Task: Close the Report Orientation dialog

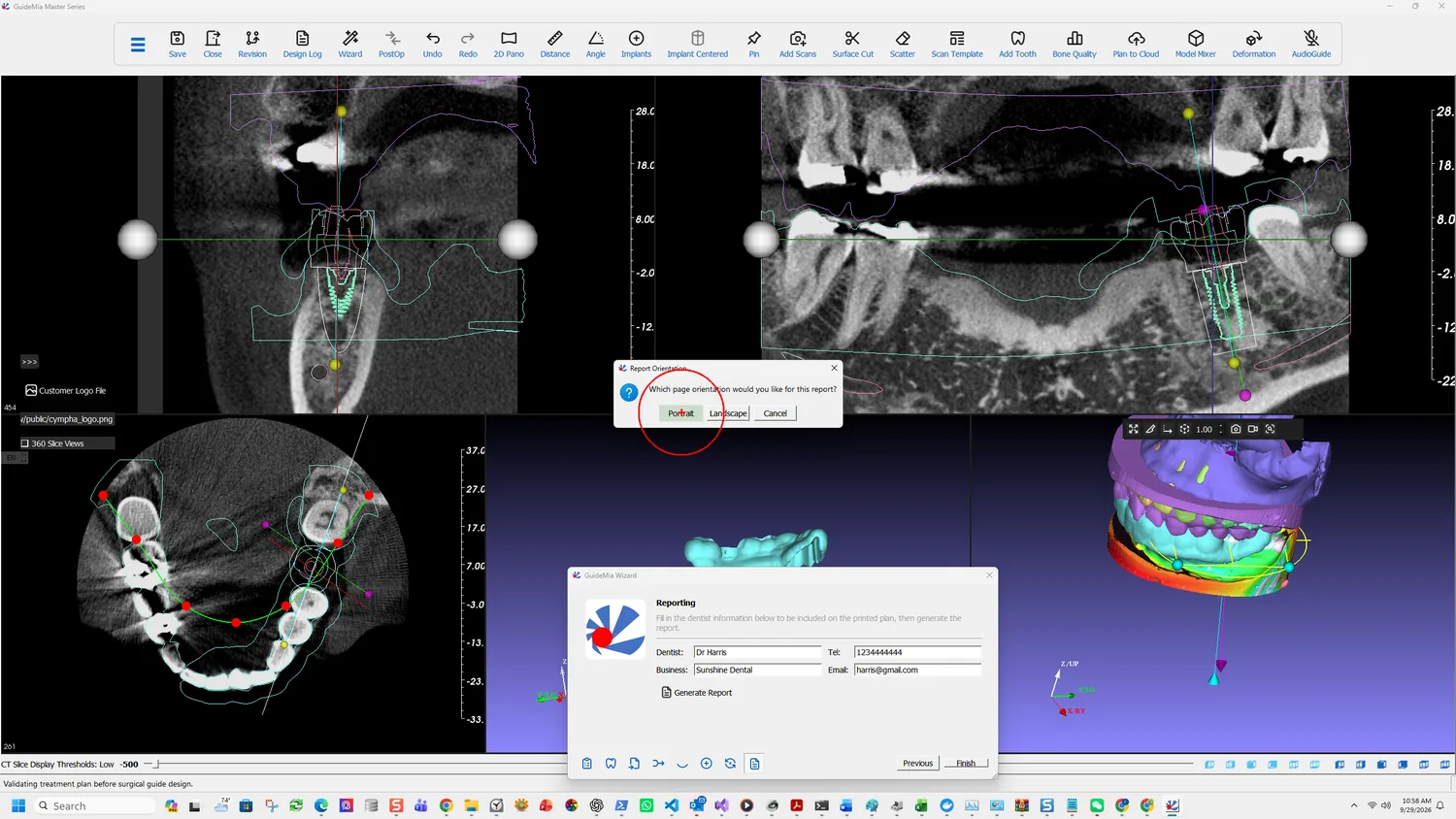Action: (x=834, y=368)
